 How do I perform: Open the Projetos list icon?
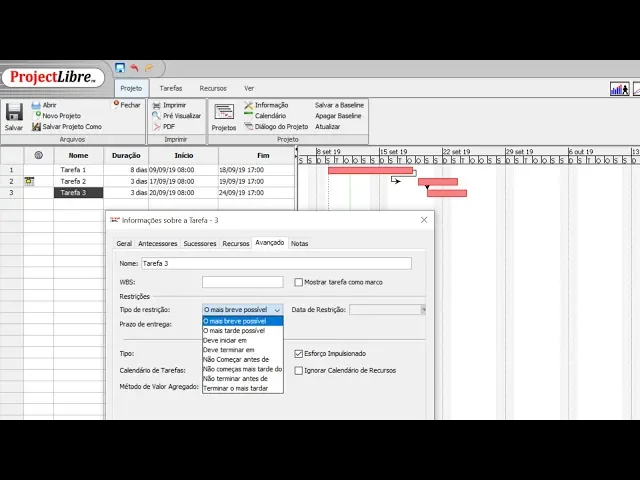point(224,112)
